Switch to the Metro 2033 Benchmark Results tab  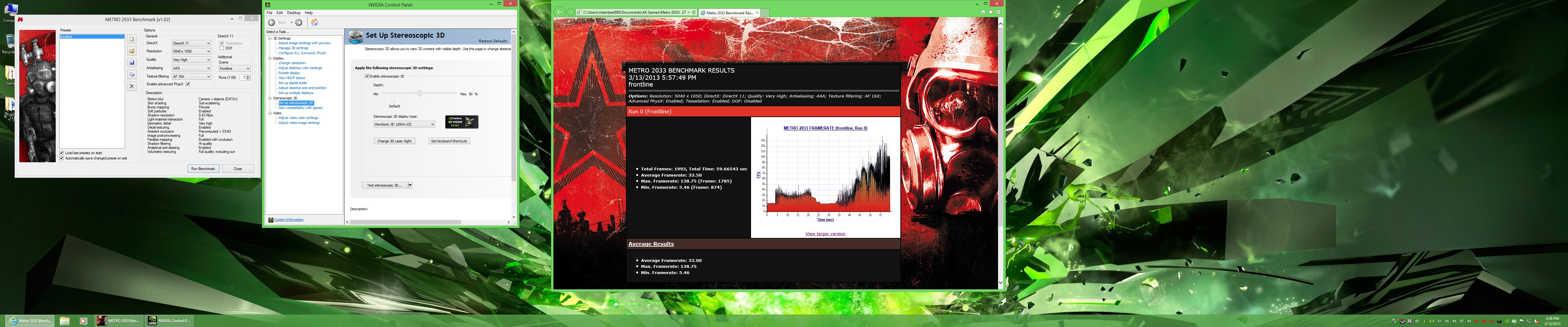pyautogui.click(x=729, y=13)
